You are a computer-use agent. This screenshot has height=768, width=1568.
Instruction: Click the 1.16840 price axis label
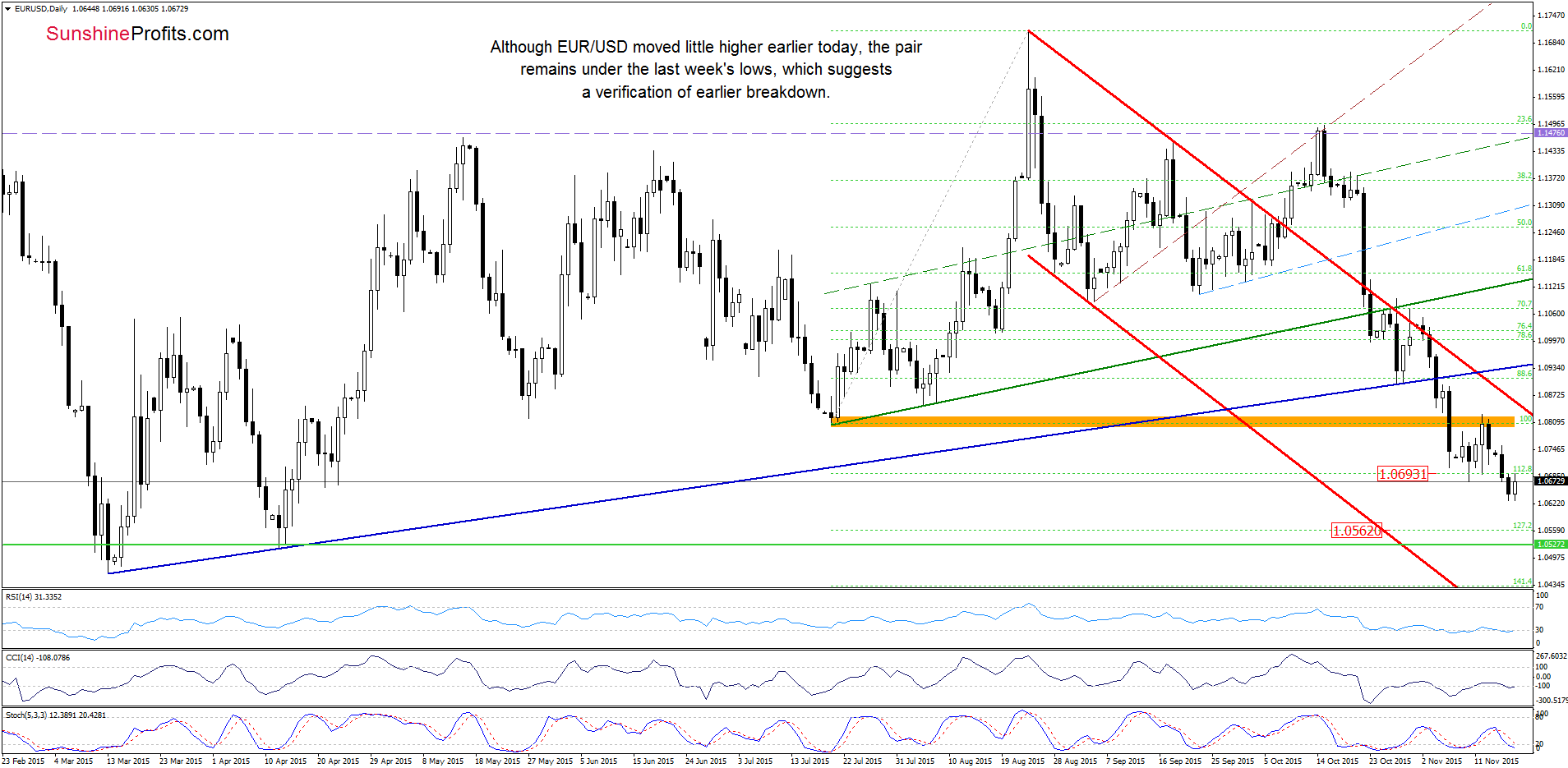click(x=1551, y=43)
